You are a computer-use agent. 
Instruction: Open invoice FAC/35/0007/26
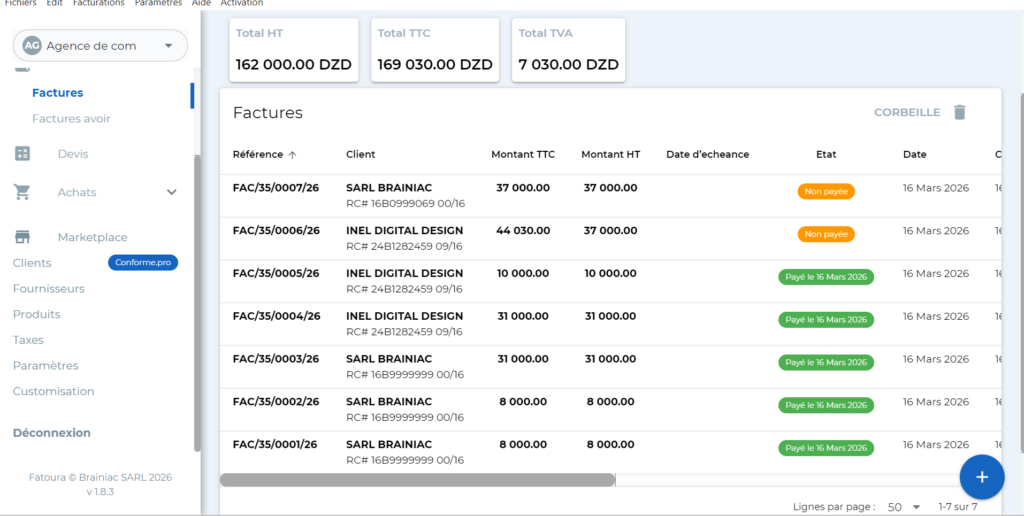(276, 188)
